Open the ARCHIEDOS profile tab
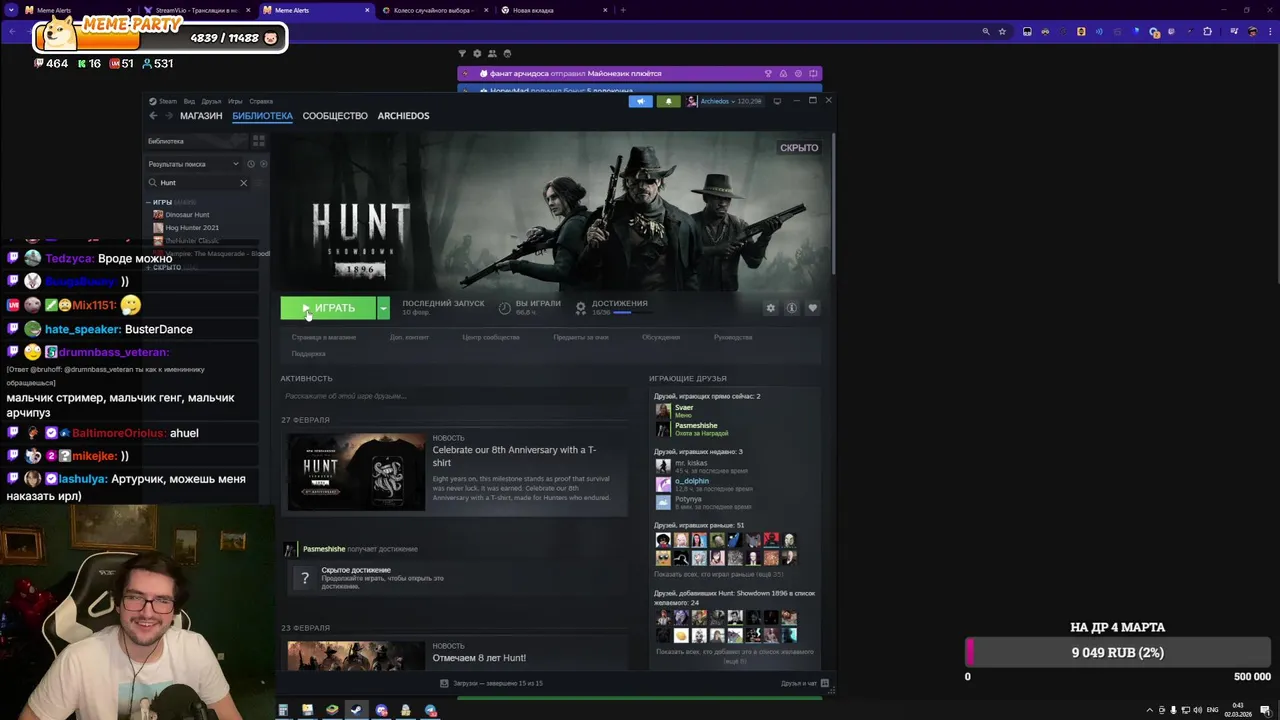Viewport: 1280px width, 720px height. [403, 116]
